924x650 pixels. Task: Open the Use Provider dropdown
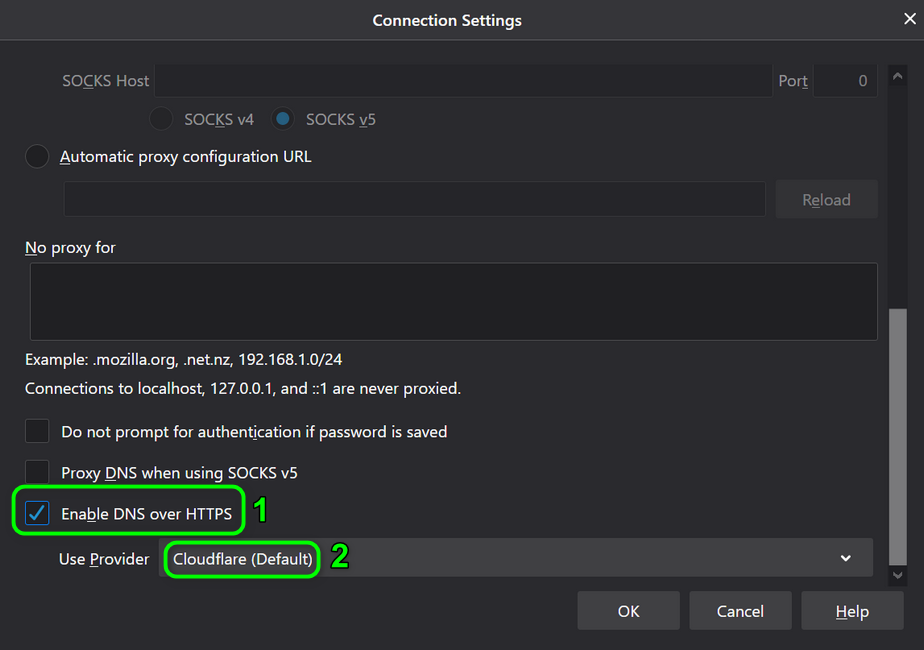[x=516, y=558]
